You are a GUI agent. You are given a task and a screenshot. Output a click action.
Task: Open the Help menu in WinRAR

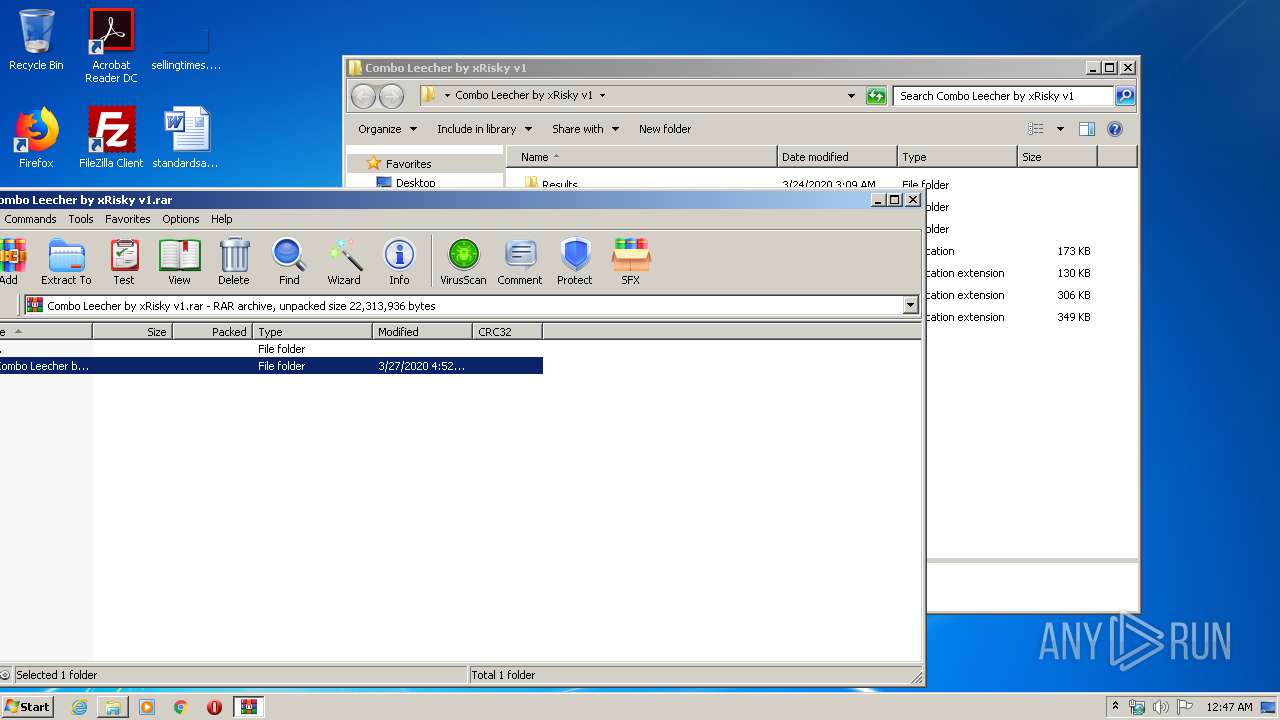point(222,219)
